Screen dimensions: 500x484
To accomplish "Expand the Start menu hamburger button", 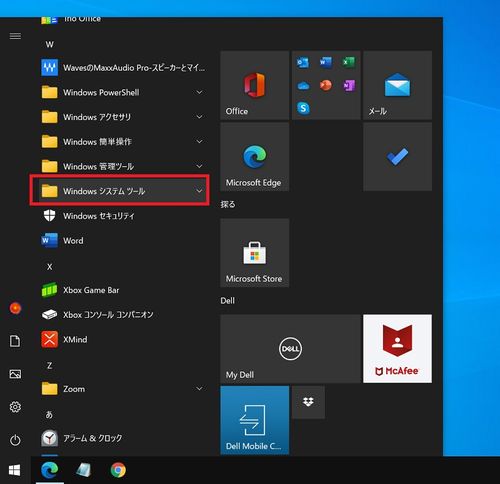I will [x=15, y=36].
